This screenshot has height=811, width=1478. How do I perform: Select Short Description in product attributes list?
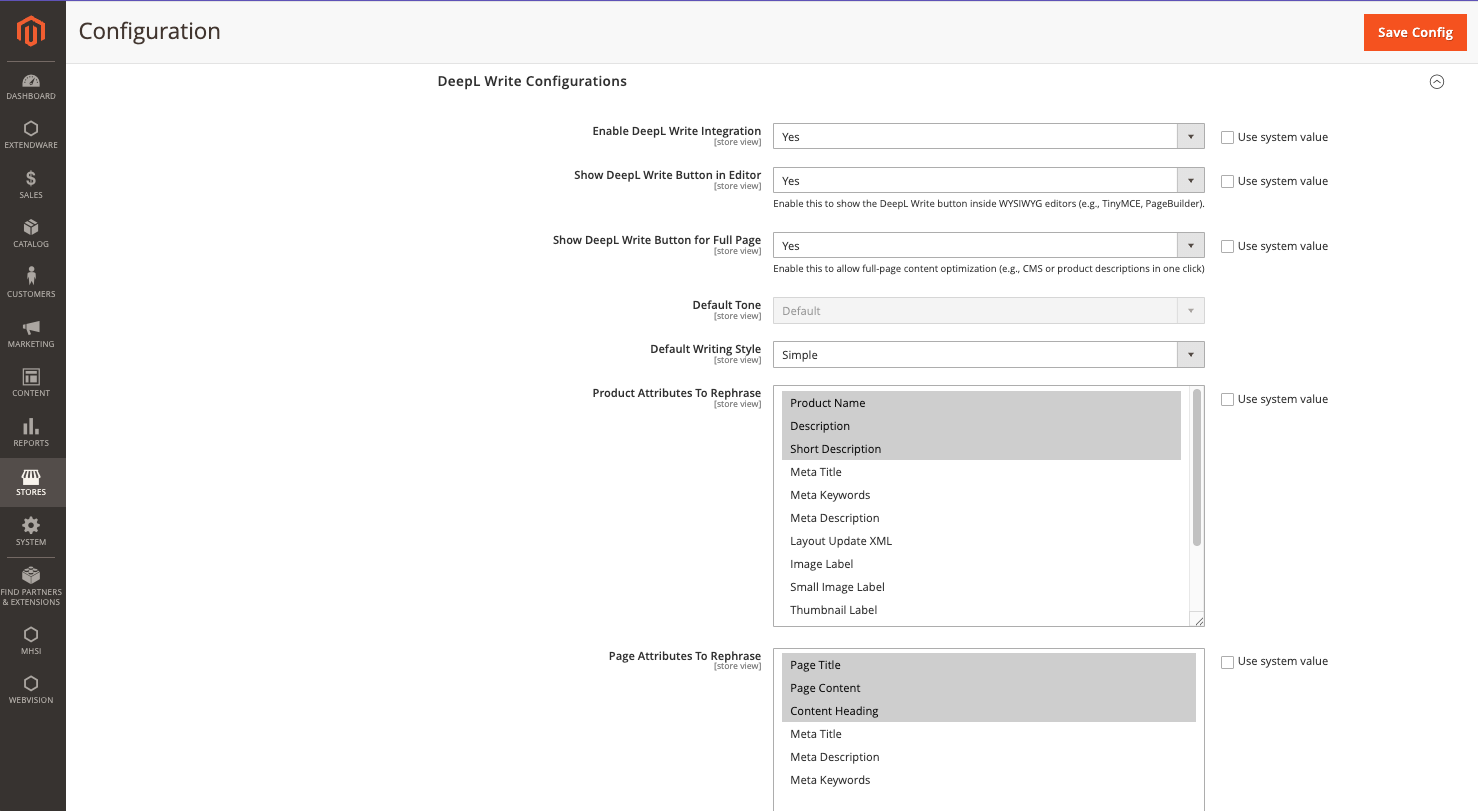pyautogui.click(x=981, y=449)
